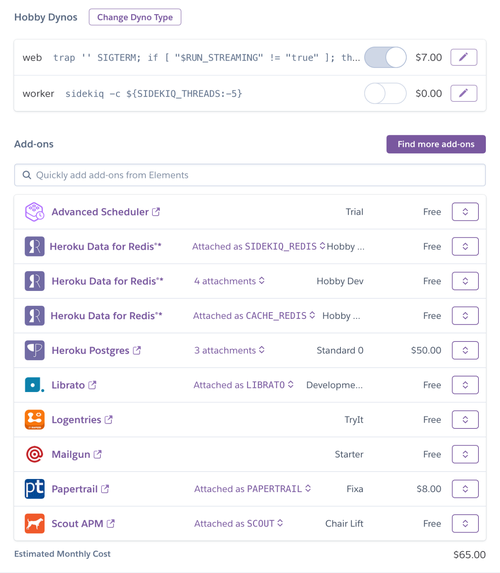Open the Advanced Scheduler link
This screenshot has height=573, width=500.
[x=100, y=212]
